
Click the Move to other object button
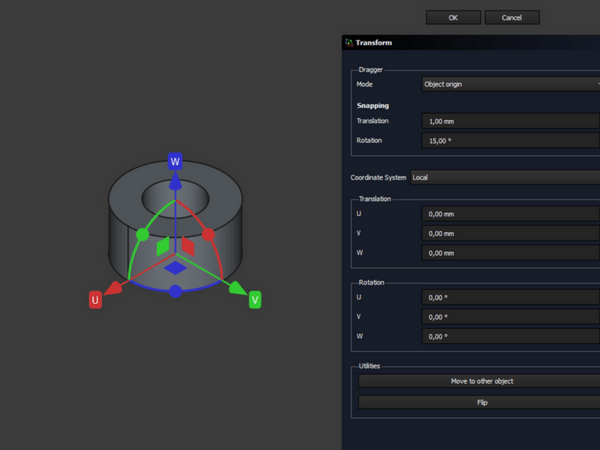pyautogui.click(x=482, y=381)
